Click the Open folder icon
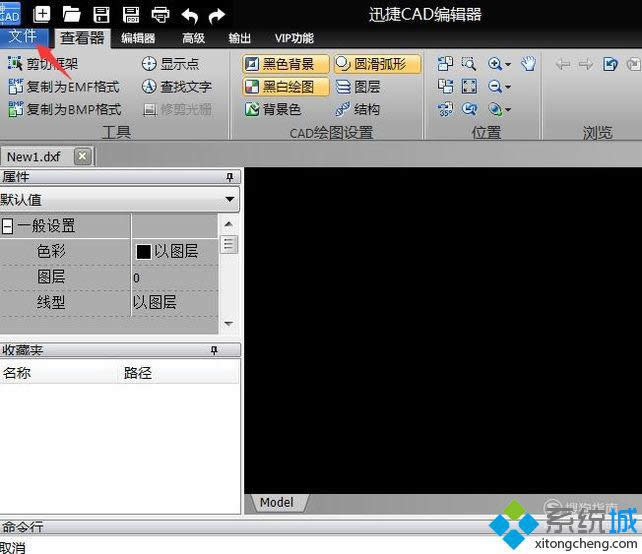Image resolution: width=642 pixels, height=554 pixels. [71, 15]
